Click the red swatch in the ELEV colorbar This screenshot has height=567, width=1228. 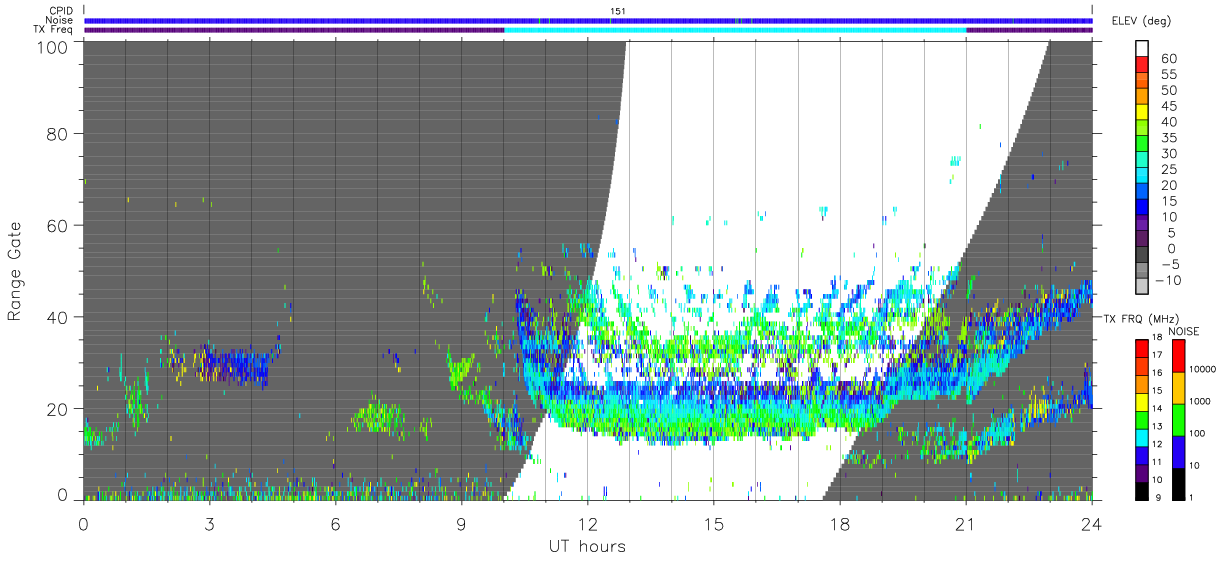pos(1144,66)
